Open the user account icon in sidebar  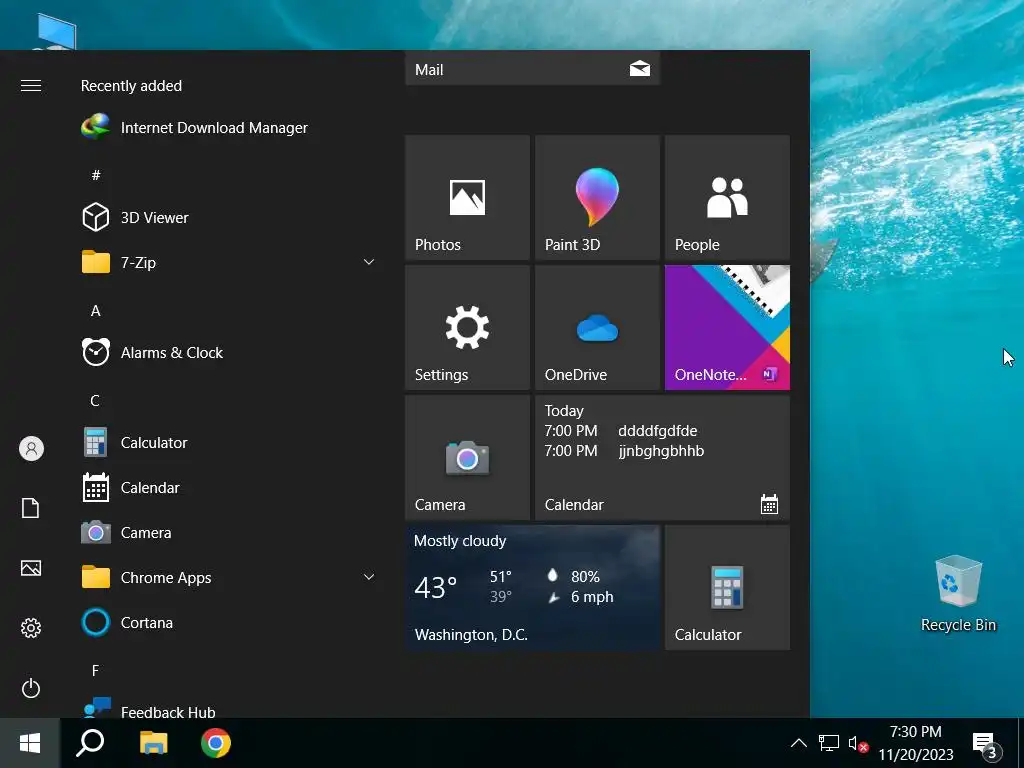pyautogui.click(x=31, y=449)
